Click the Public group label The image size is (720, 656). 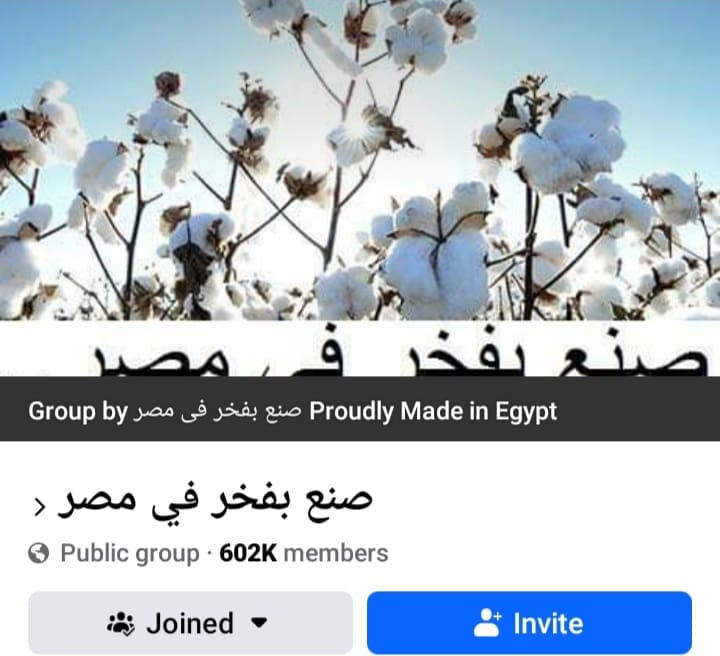pos(130,553)
